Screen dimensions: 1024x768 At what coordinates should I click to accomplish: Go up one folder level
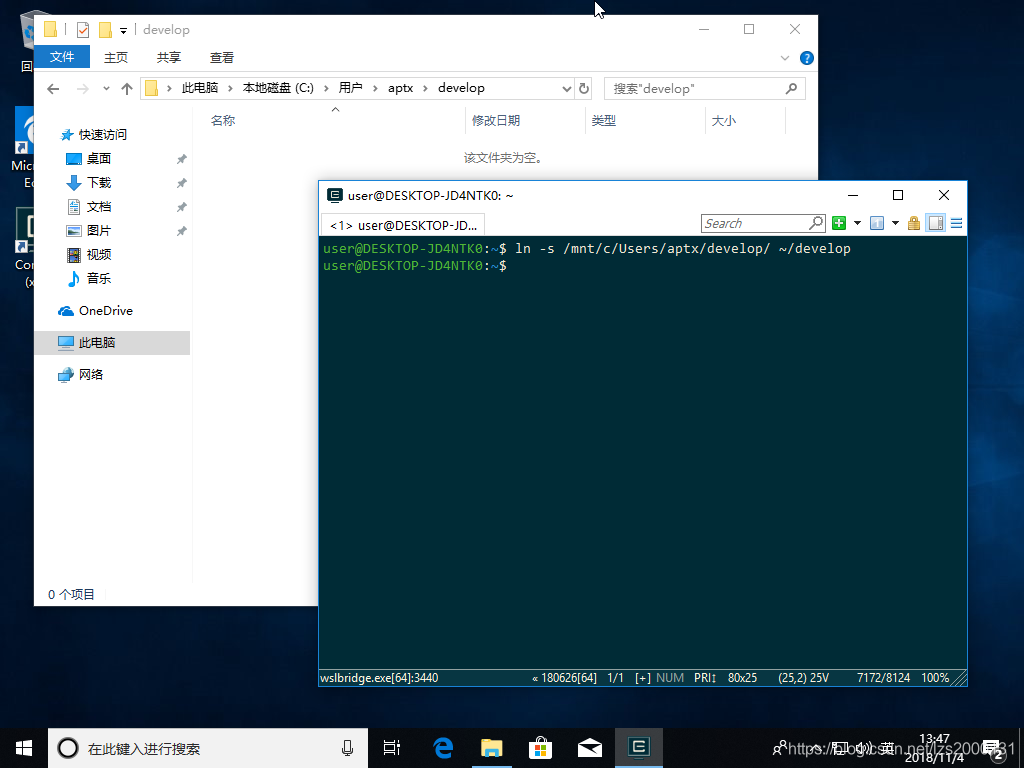click(x=127, y=89)
